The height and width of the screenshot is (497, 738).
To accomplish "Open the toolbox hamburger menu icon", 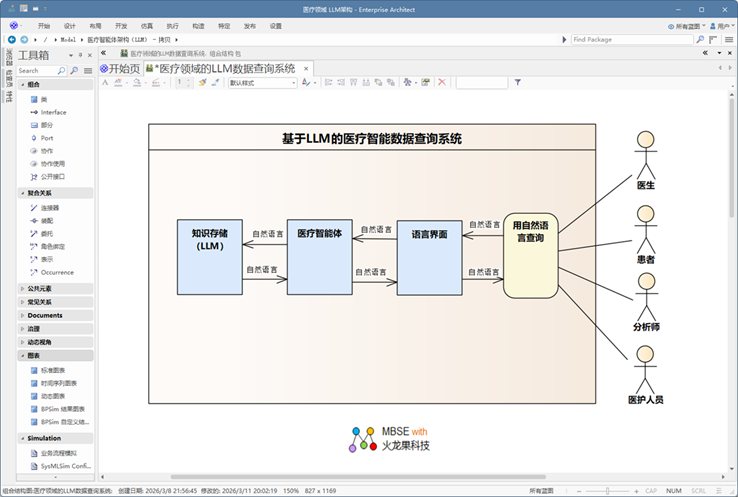I will [87, 71].
